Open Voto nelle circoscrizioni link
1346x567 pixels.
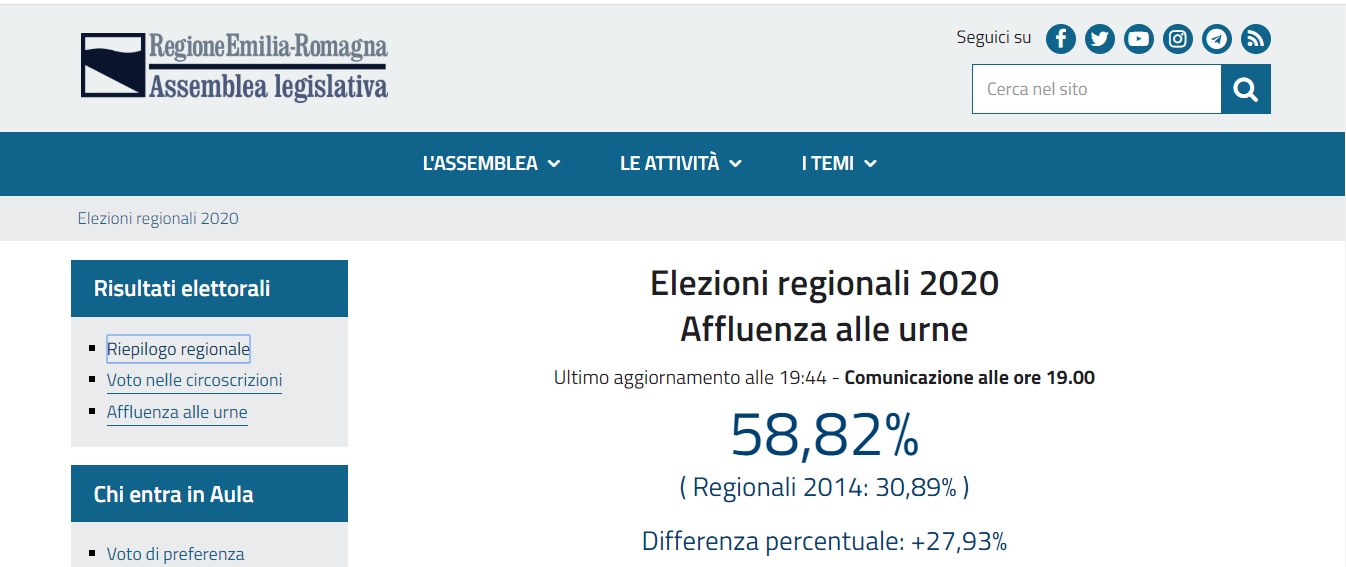[x=194, y=380]
